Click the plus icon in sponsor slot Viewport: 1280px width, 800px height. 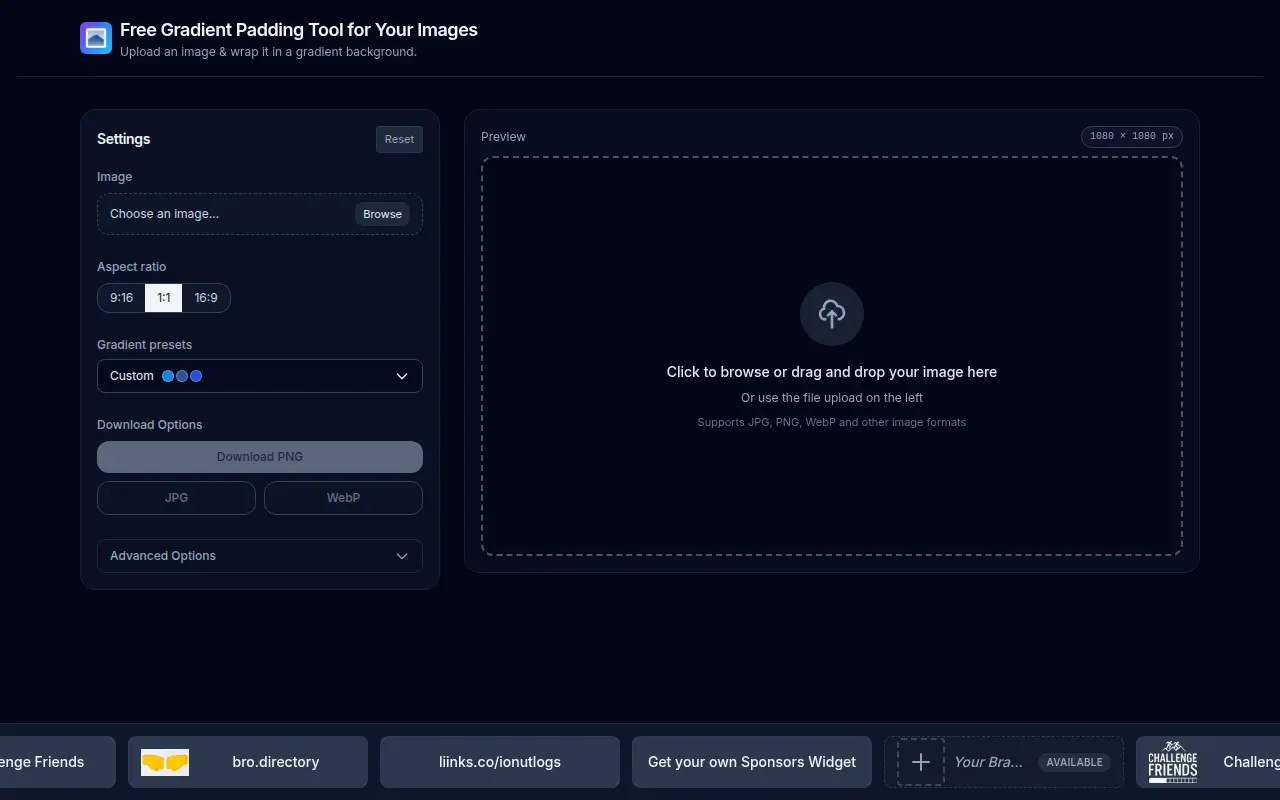[x=921, y=762]
